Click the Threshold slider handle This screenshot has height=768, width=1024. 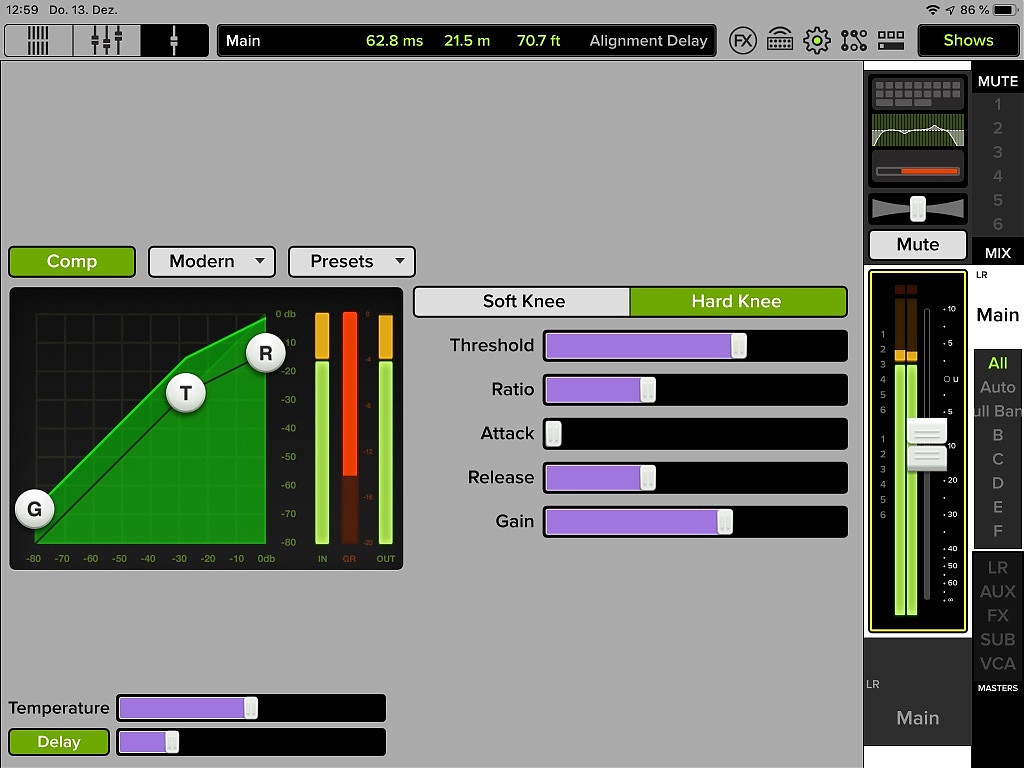coord(738,346)
